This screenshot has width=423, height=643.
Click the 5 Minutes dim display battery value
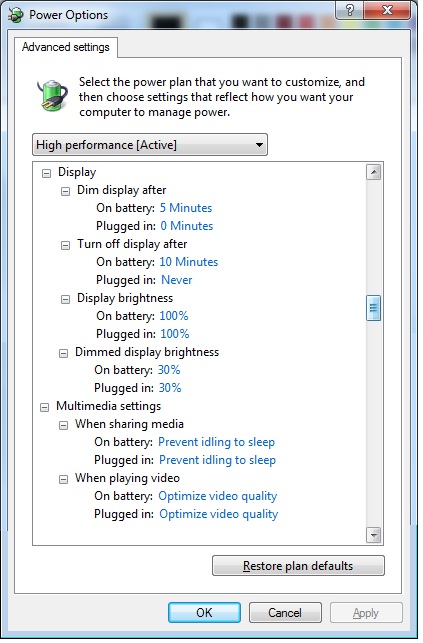pos(186,208)
